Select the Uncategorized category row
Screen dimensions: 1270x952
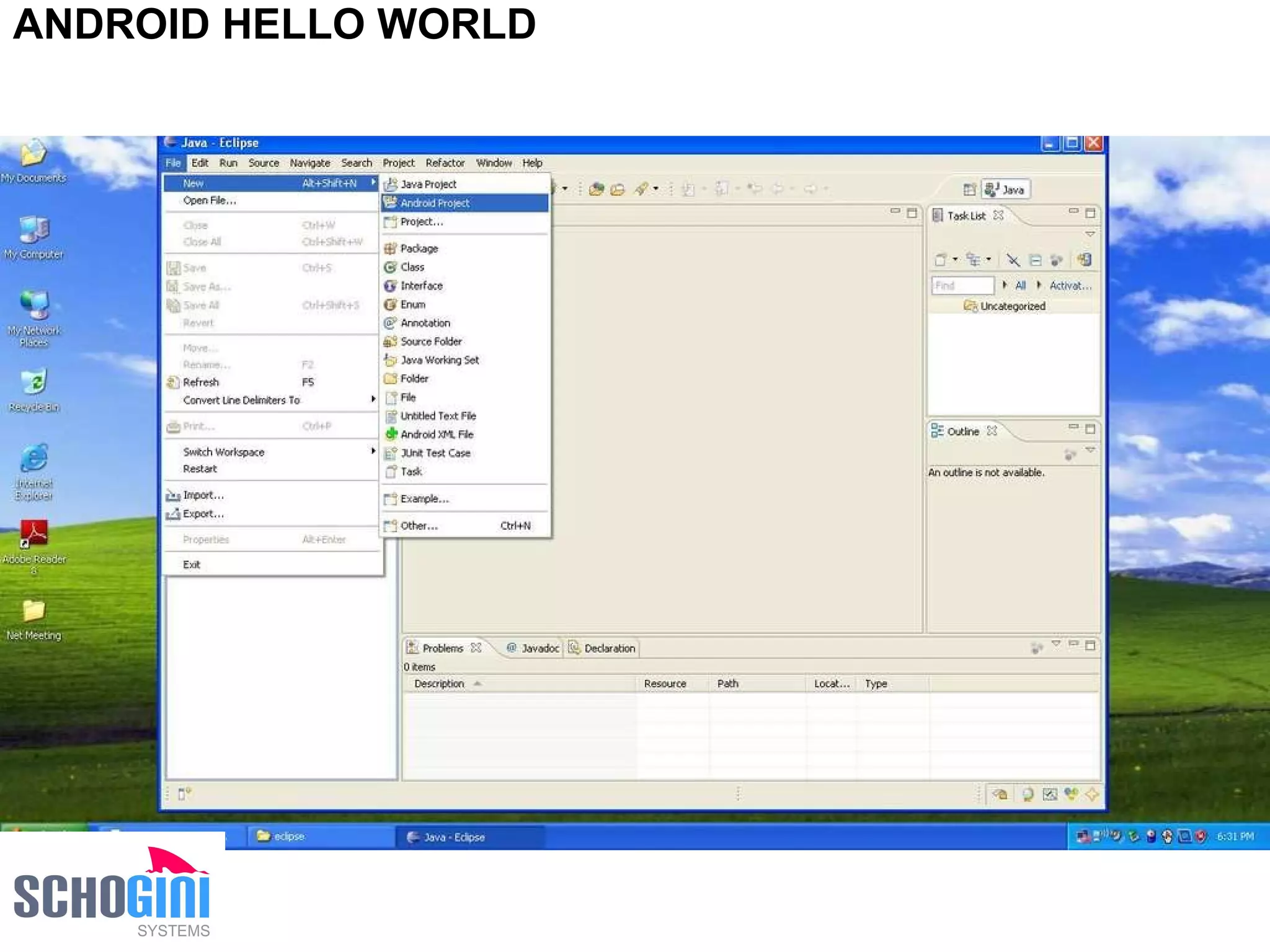tap(1013, 306)
